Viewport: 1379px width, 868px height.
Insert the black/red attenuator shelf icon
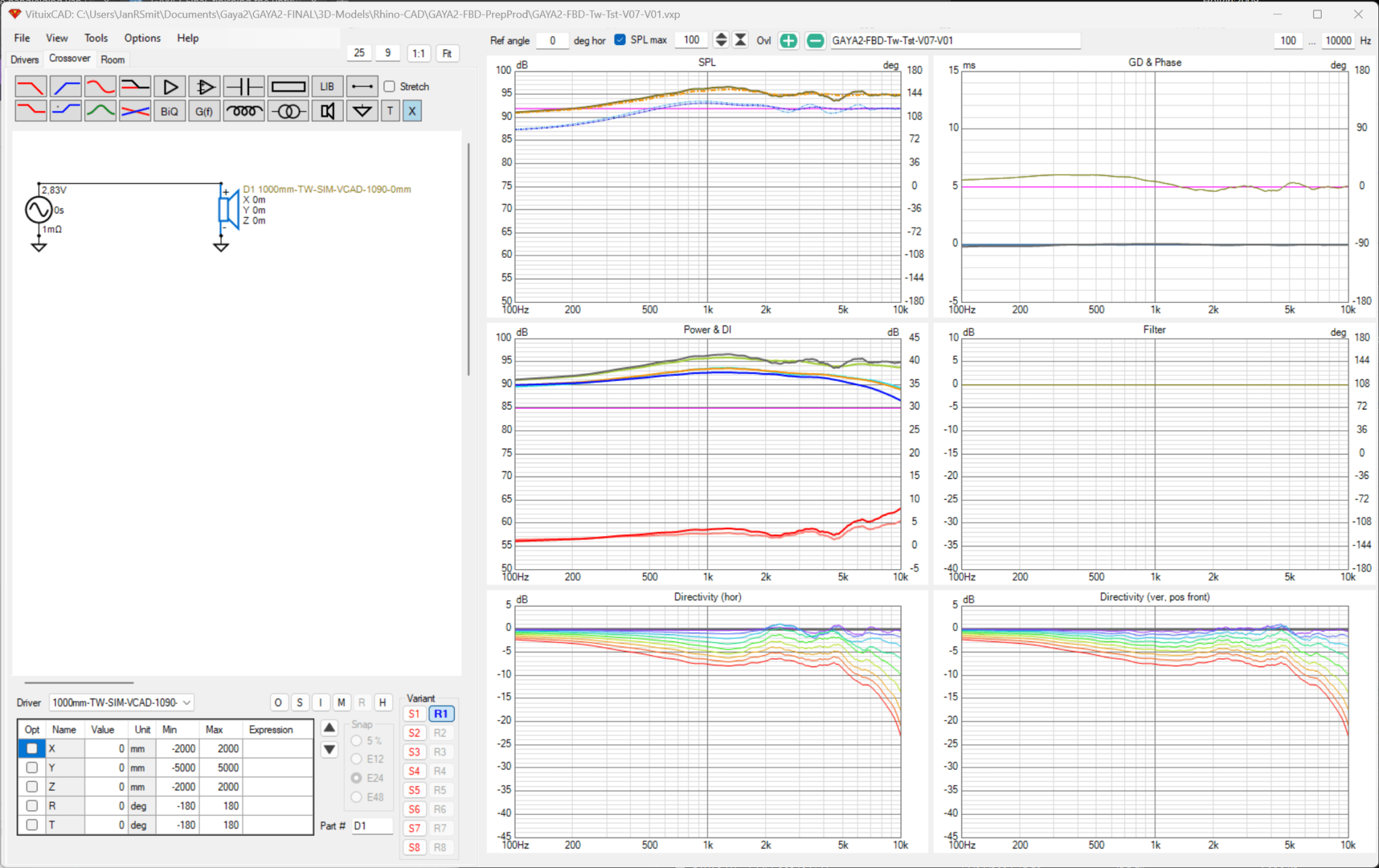tap(135, 87)
